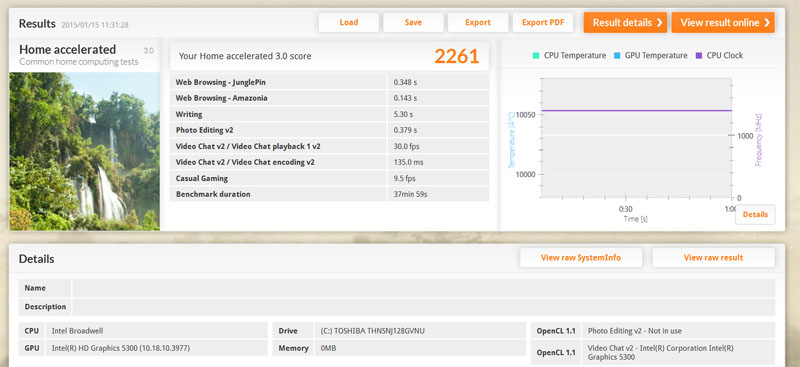The image size is (800, 367).
Task: Select the Video Chat encoding v2 row
Action: click(x=329, y=162)
